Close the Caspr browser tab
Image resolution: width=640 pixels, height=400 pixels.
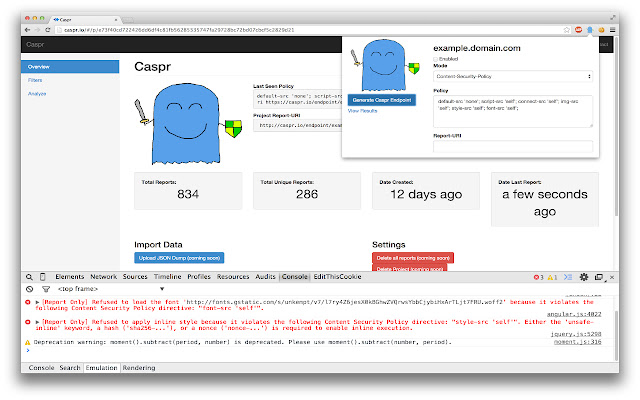coord(116,20)
